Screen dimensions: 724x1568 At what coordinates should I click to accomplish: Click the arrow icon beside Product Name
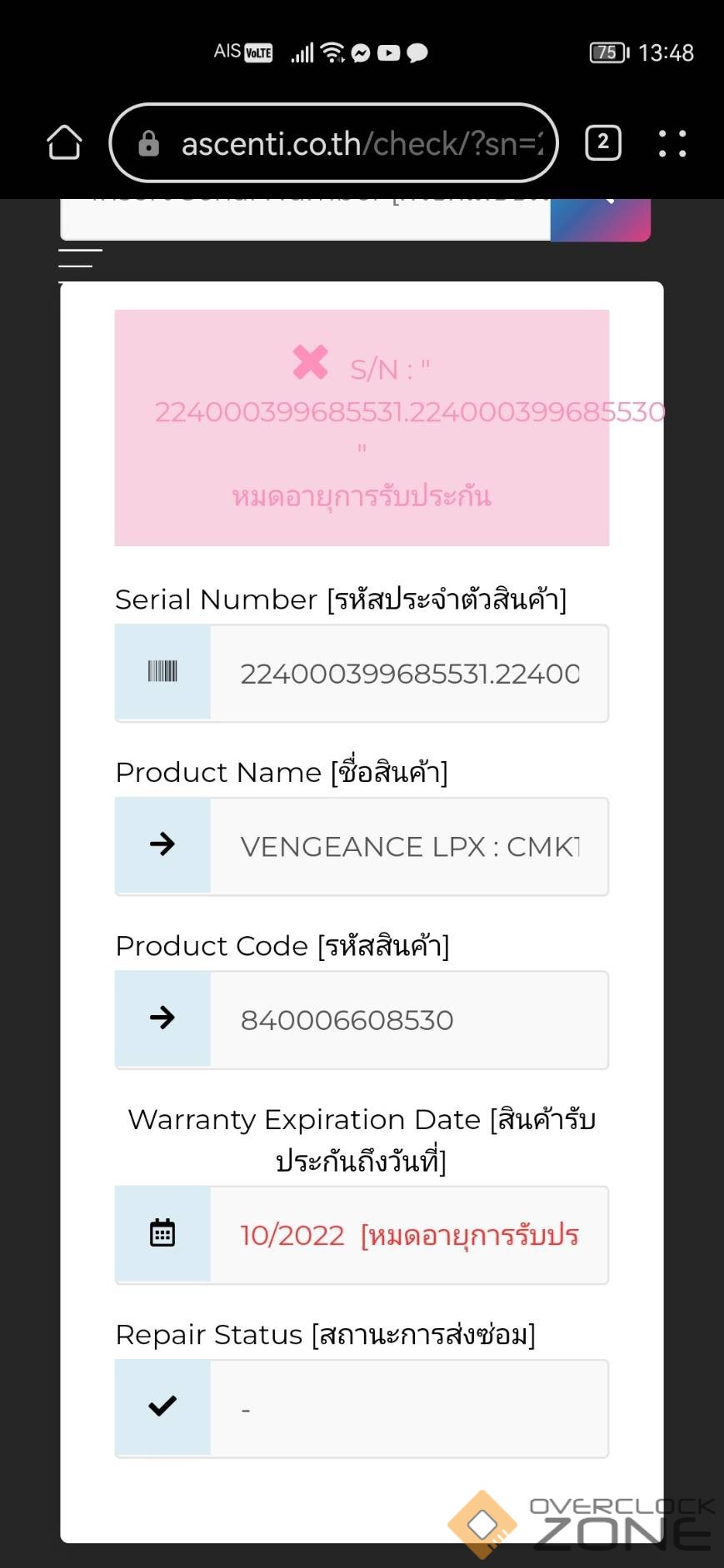162,845
